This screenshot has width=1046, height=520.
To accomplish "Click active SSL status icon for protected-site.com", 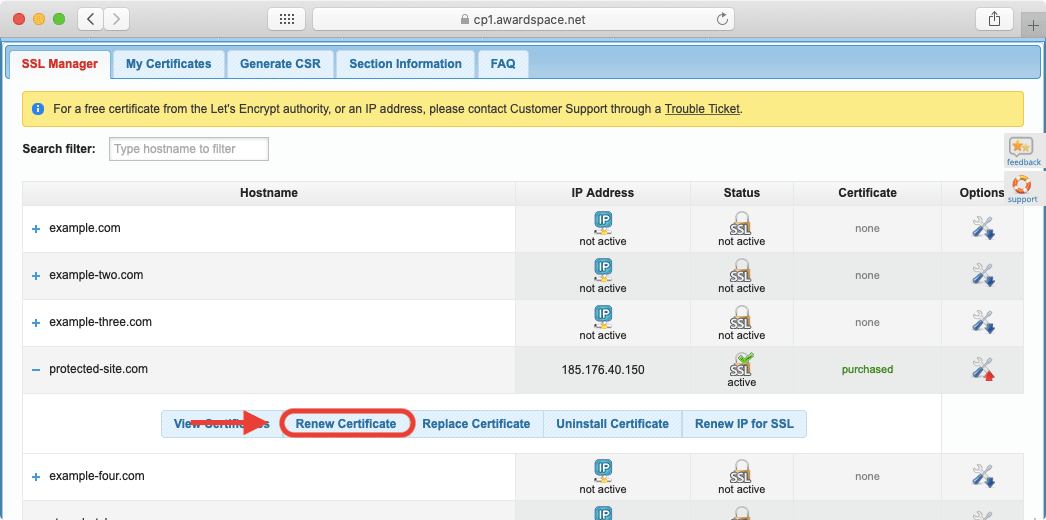I will click(741, 364).
